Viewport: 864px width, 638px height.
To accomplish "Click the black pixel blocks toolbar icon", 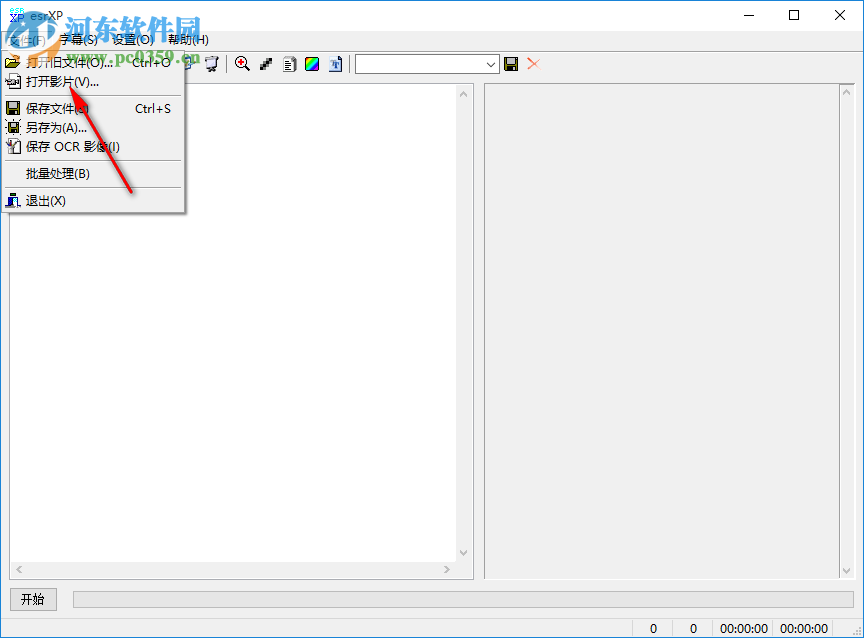I will click(266, 64).
